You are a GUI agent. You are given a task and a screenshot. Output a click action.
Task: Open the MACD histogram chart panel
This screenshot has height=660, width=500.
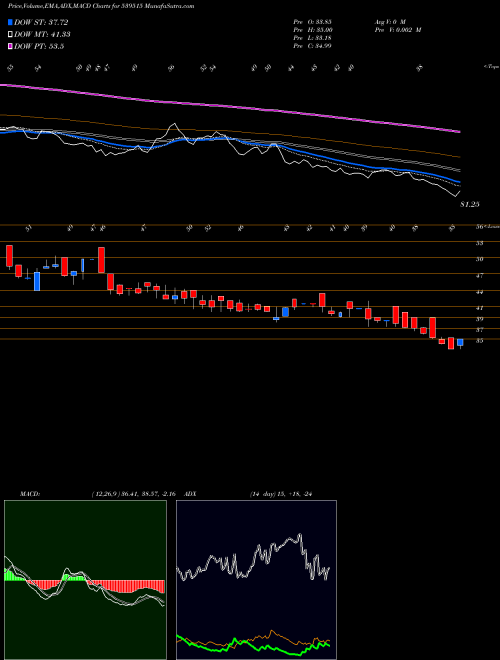[x=85, y=580]
